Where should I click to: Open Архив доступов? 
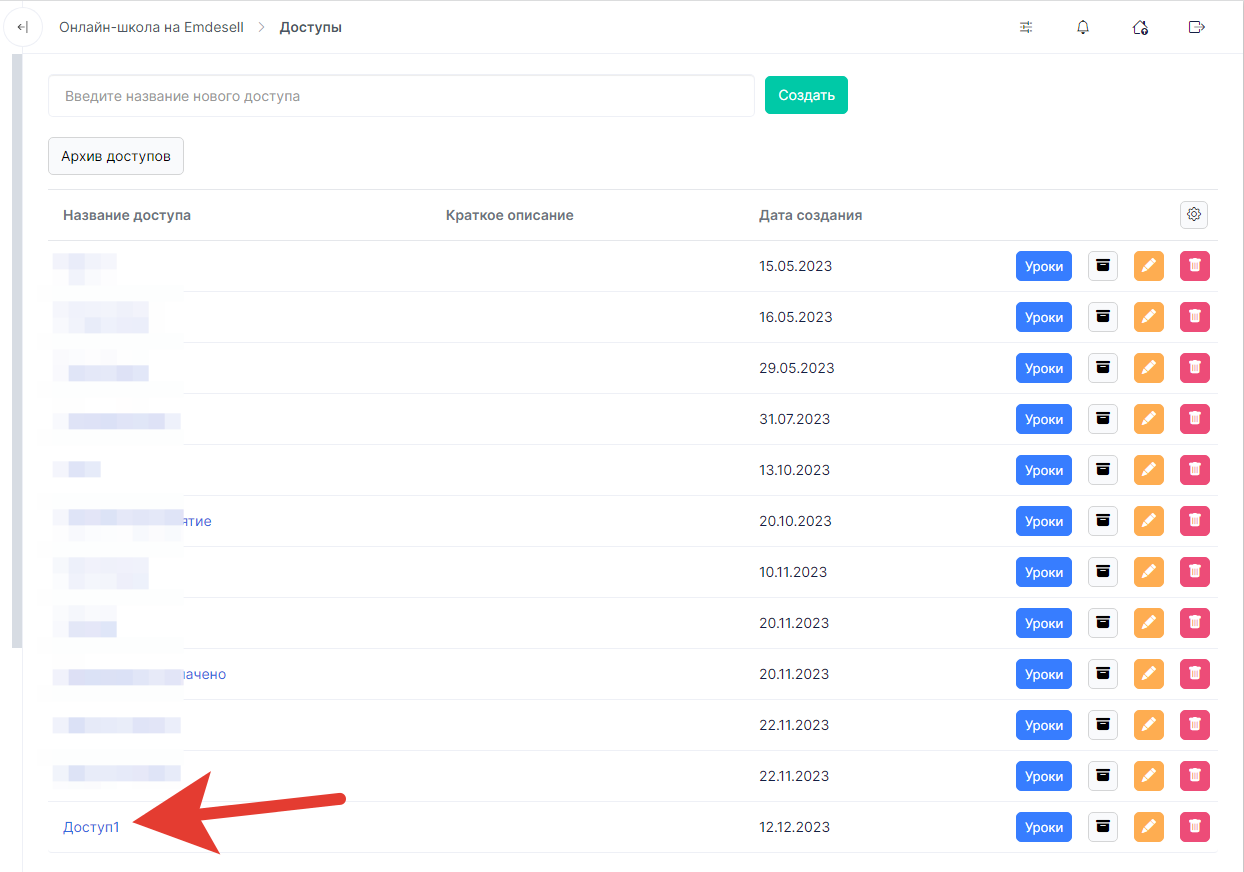pos(116,156)
